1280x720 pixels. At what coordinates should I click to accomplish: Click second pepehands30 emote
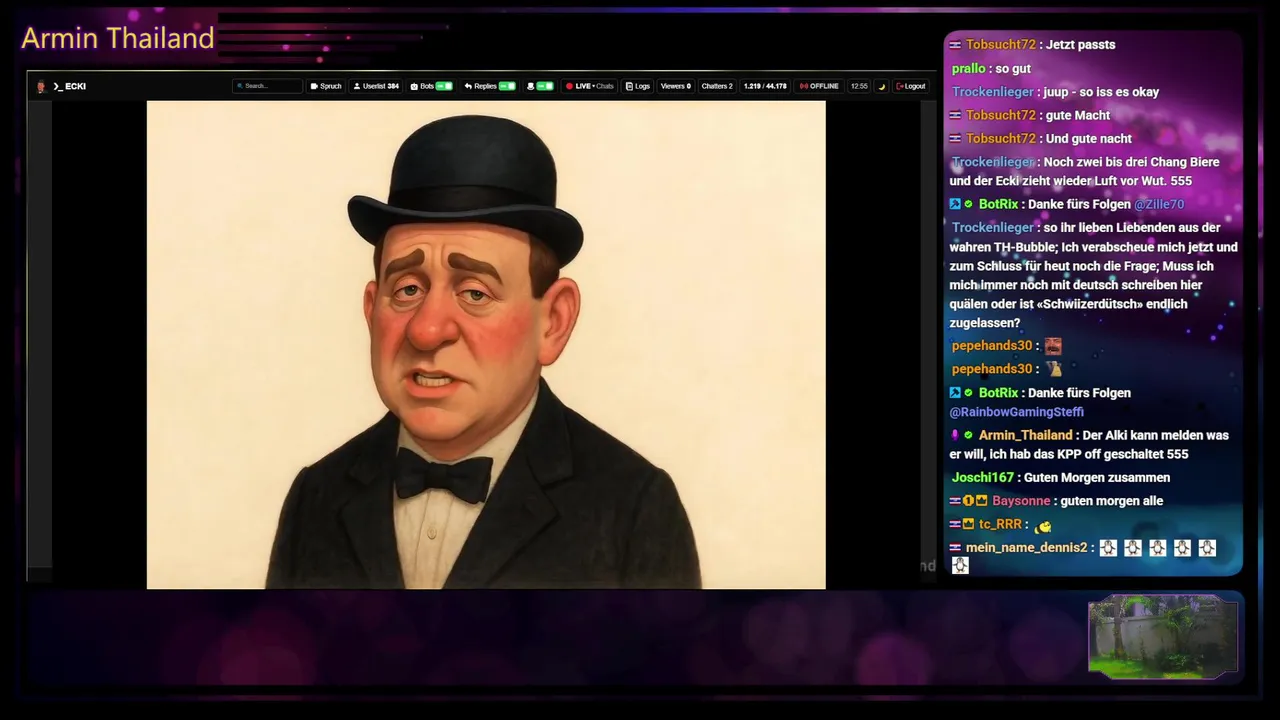[1053, 369]
